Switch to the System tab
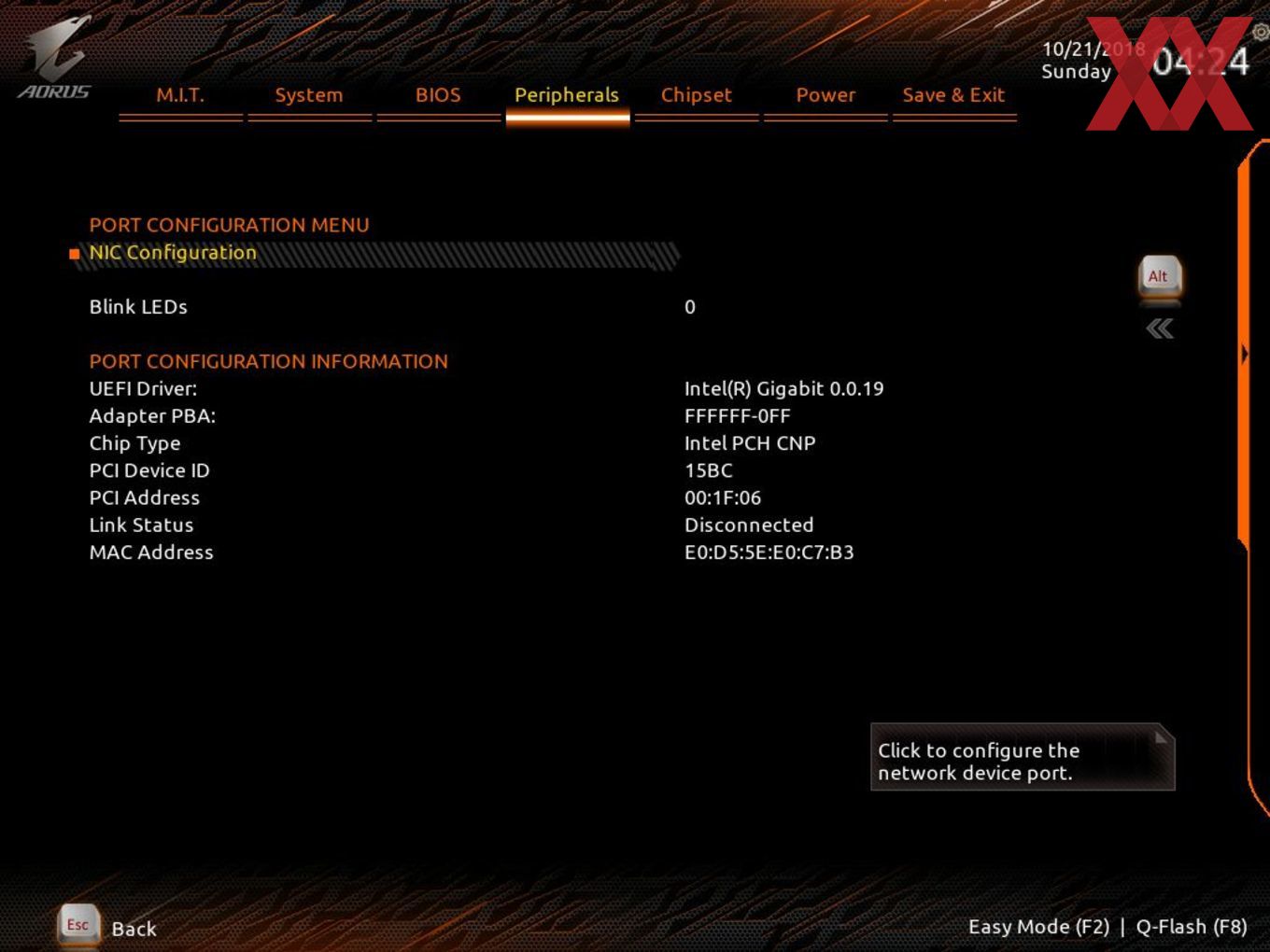This screenshot has height=952, width=1270. tap(309, 95)
